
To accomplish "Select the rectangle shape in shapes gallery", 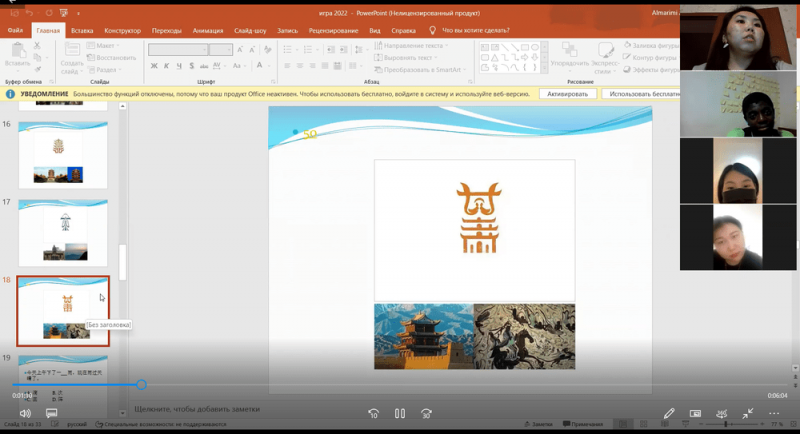I will tap(524, 47).
